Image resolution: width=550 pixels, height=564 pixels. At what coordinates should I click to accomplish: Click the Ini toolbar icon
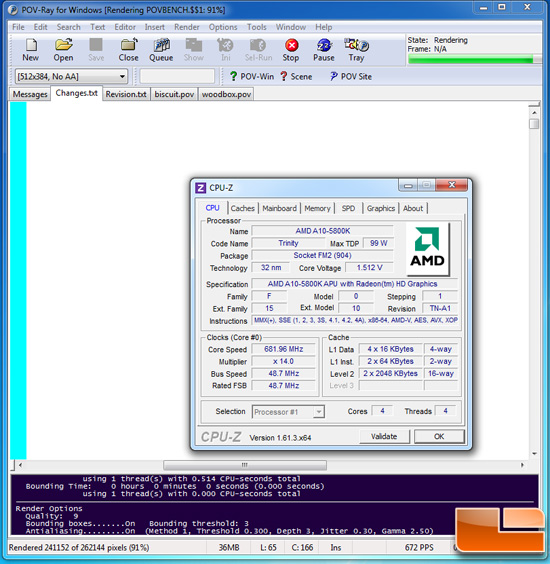[226, 50]
